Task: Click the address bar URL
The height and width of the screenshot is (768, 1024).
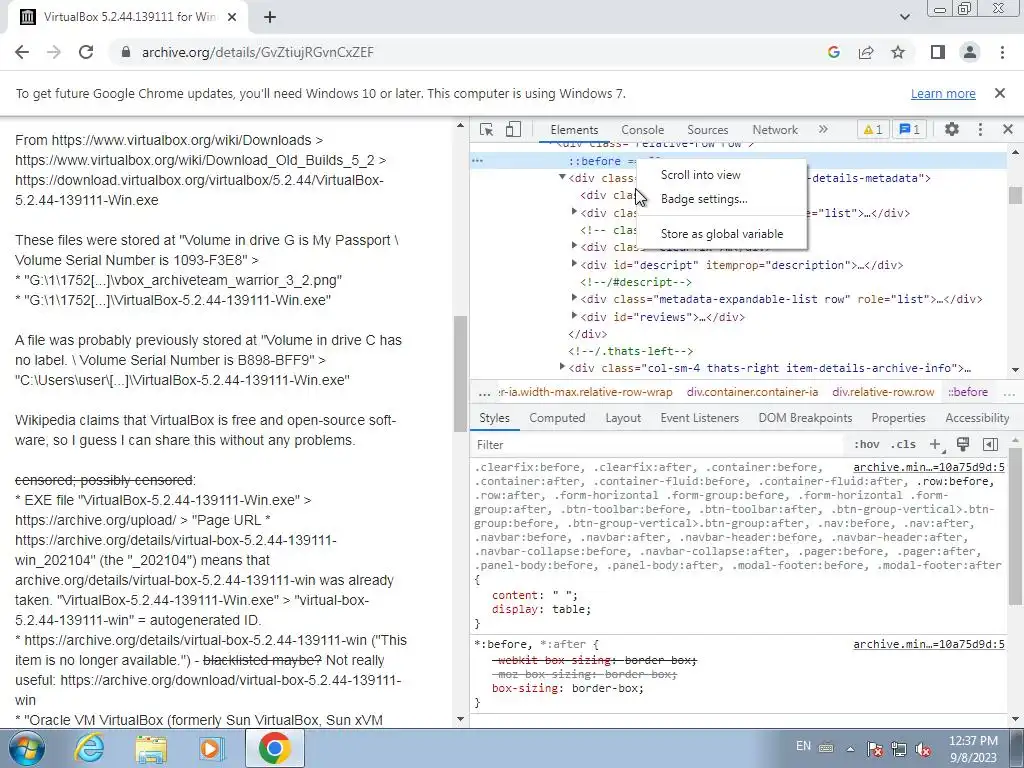Action: pos(258,52)
